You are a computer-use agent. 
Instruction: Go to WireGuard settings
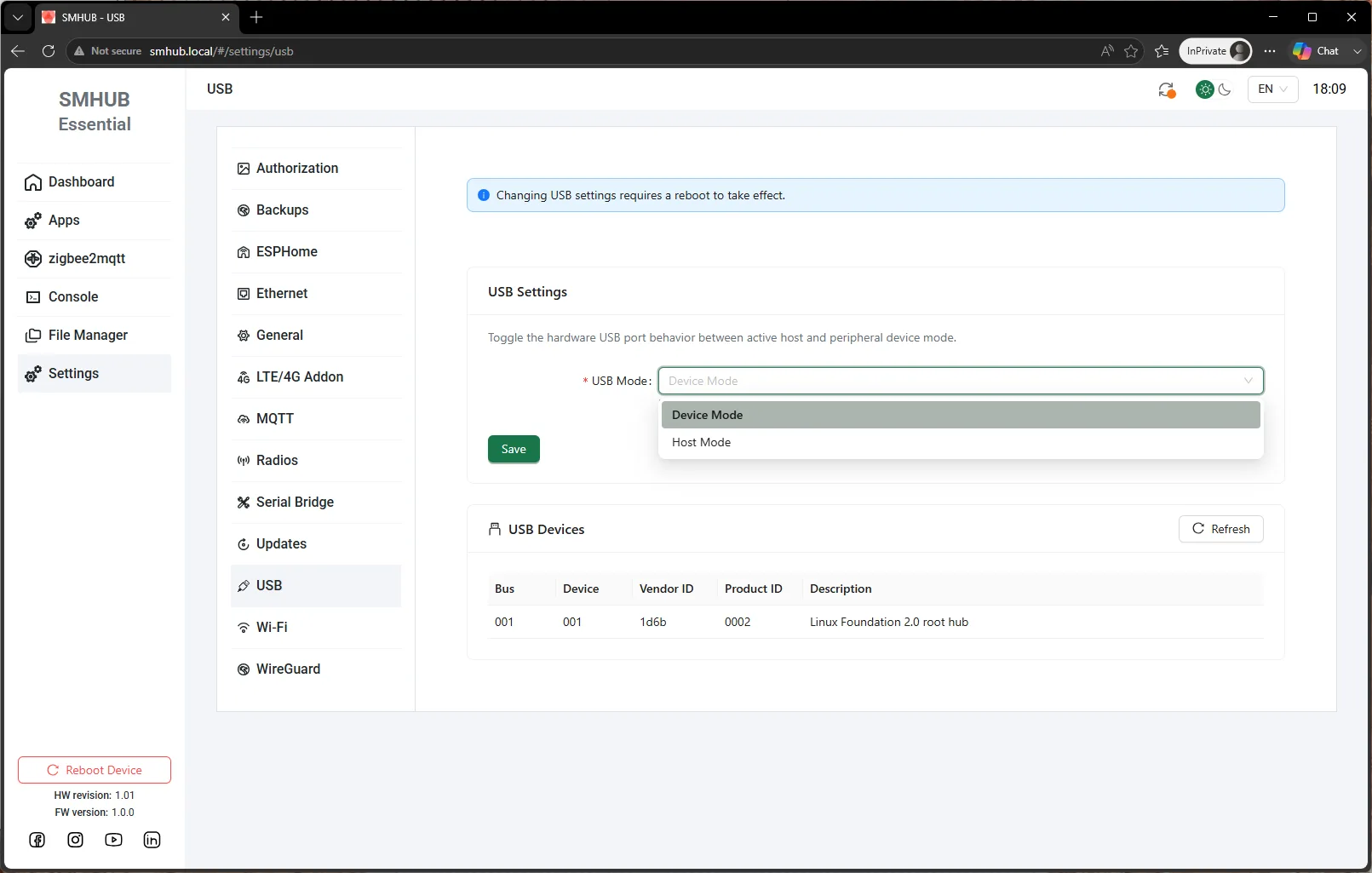coord(316,669)
